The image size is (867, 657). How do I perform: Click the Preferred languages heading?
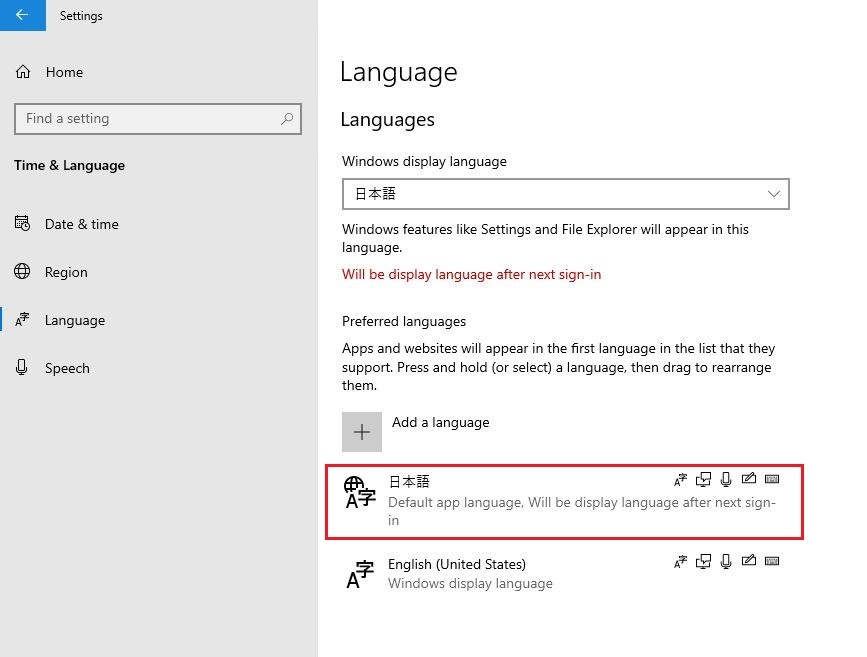pos(404,321)
